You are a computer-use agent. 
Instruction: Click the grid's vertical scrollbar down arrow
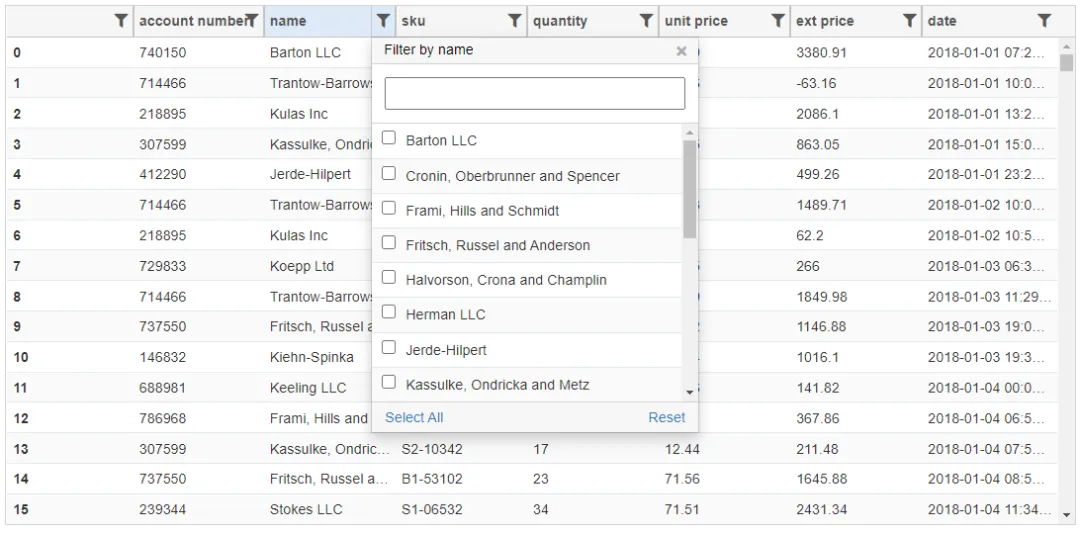(x=1066, y=515)
